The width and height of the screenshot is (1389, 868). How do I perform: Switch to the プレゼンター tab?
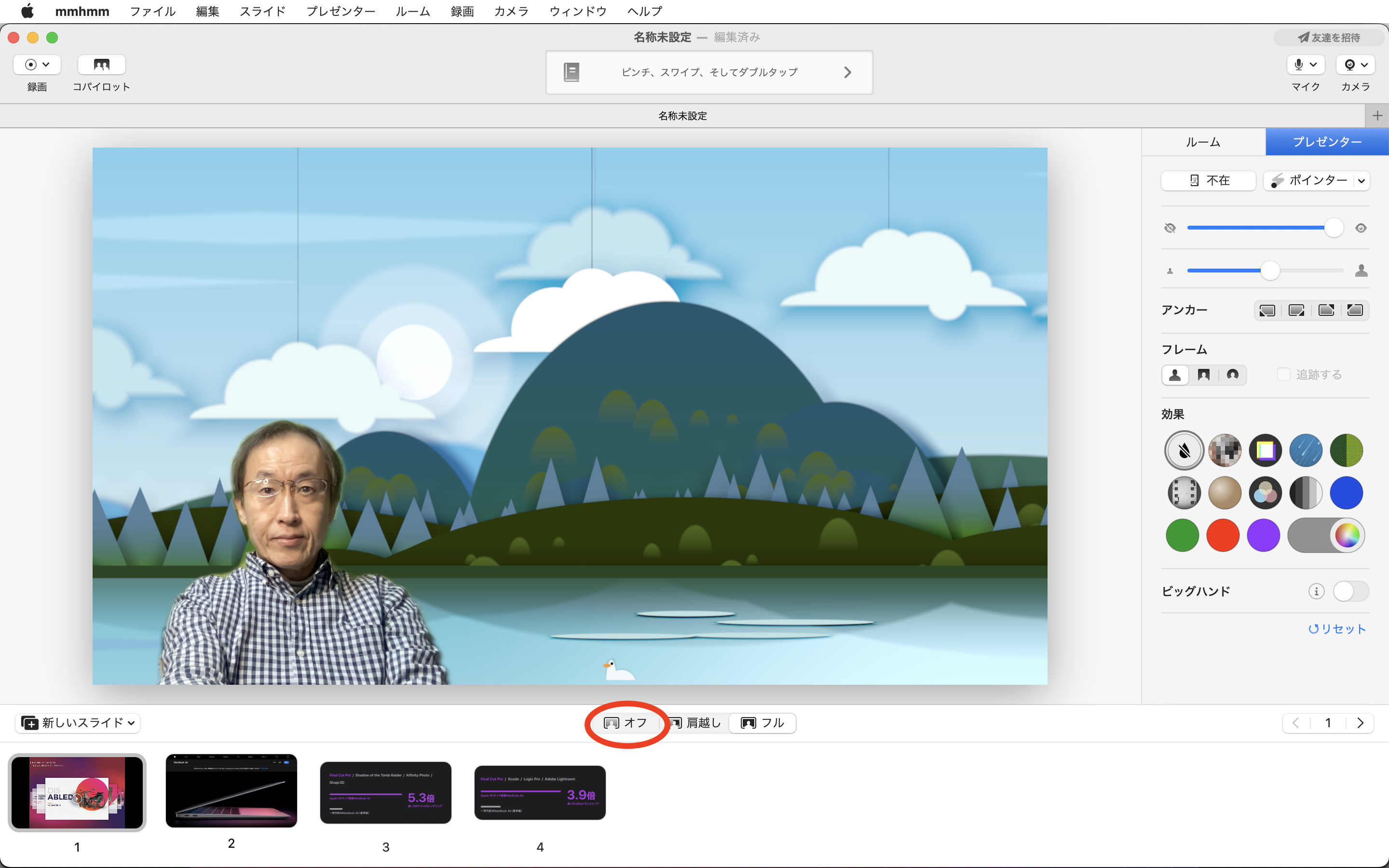[x=1327, y=142]
